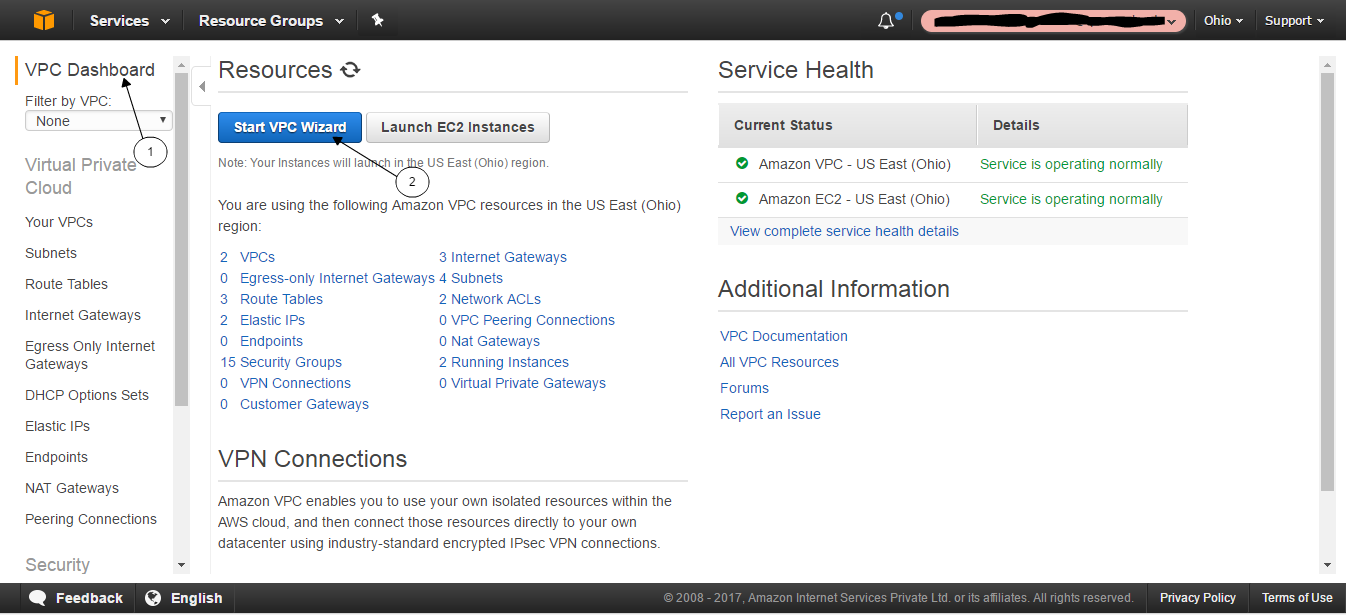Viewport: 1346px width, 615px height.
Task: Open the Forums link
Action: click(744, 388)
